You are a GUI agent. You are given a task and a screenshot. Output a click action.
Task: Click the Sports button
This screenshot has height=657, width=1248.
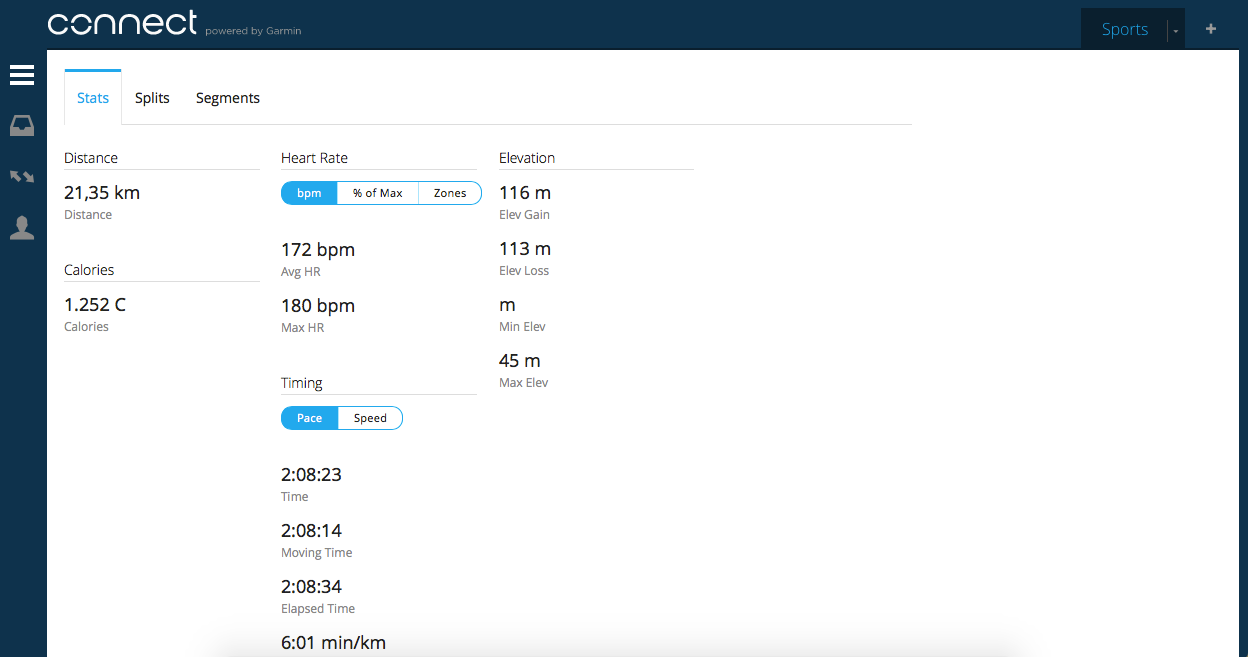(x=1124, y=29)
